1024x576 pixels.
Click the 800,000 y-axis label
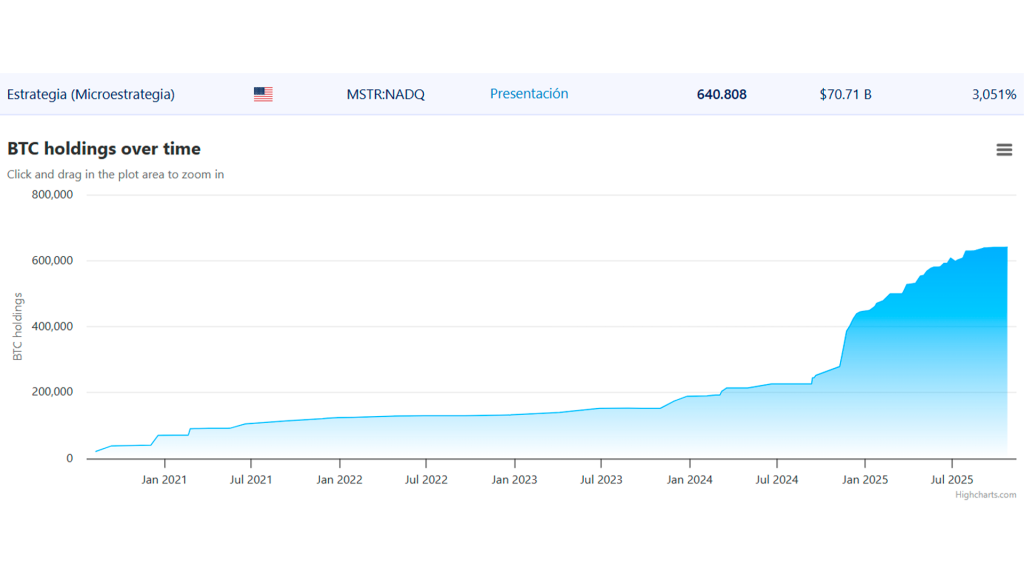coord(52,195)
